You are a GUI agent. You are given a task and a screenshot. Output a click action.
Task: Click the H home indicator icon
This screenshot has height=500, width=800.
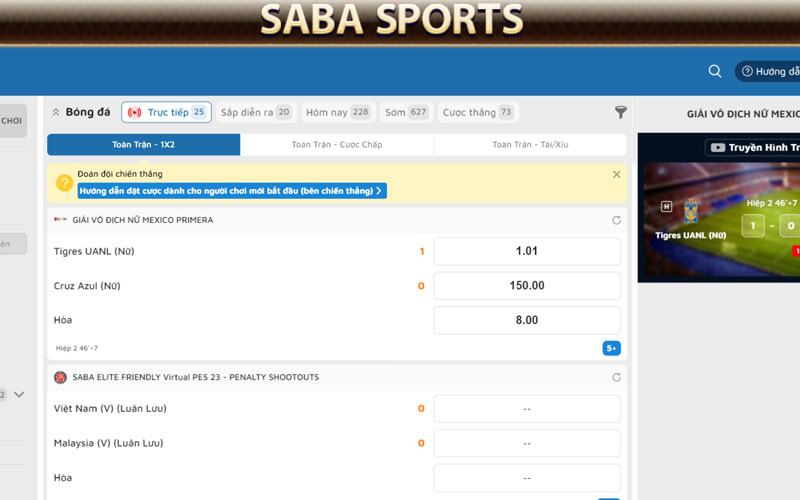pyautogui.click(x=666, y=207)
